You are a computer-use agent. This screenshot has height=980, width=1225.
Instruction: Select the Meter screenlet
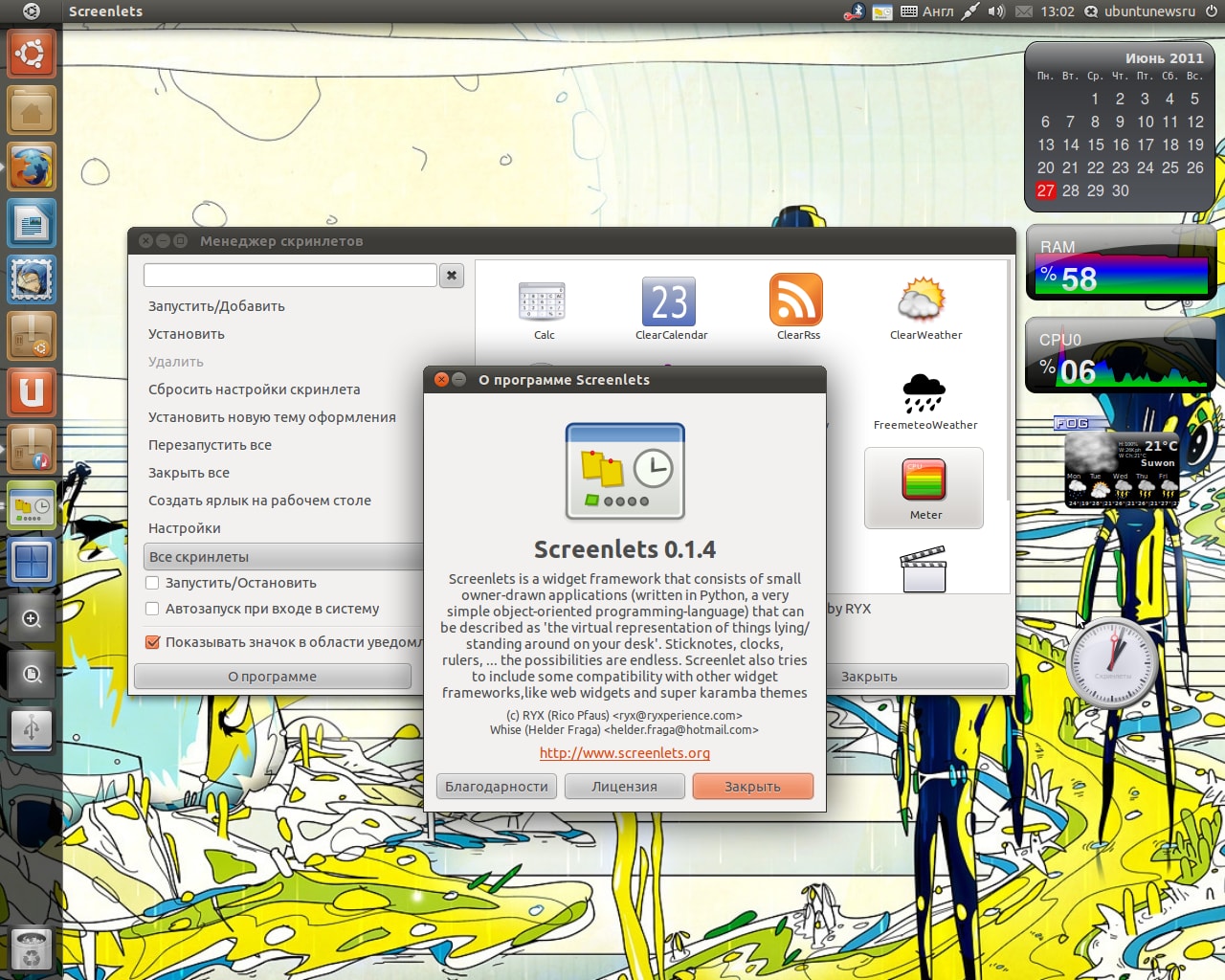(x=924, y=488)
